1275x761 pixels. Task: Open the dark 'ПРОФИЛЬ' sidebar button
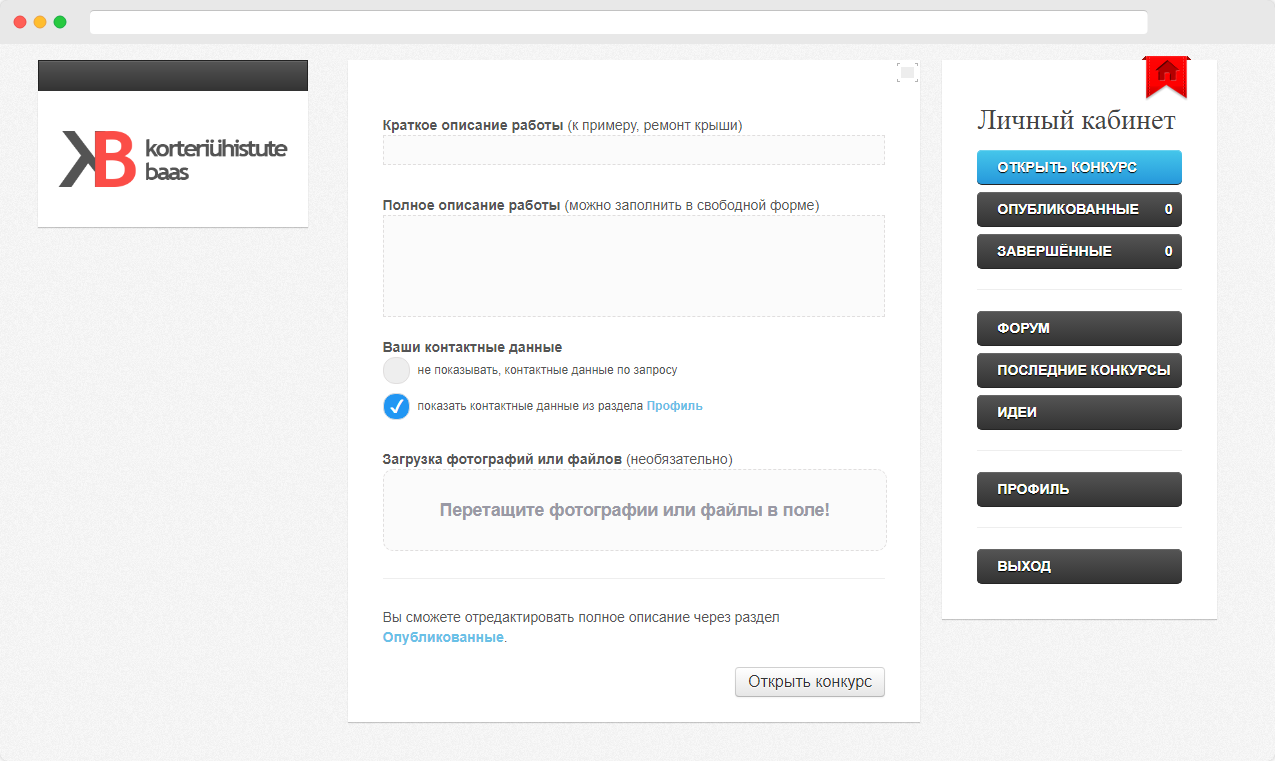tap(1079, 489)
